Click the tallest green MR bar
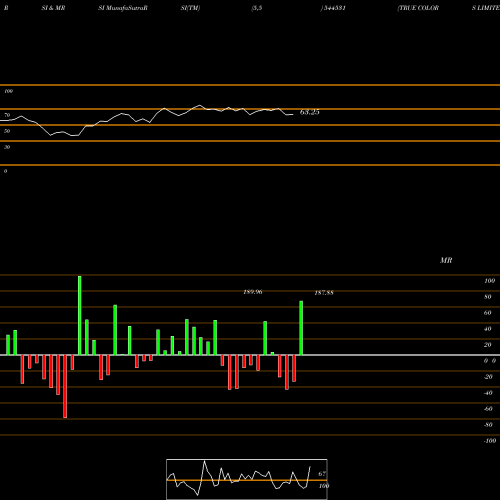Viewport: 500px width, 500px height. [x=80, y=315]
